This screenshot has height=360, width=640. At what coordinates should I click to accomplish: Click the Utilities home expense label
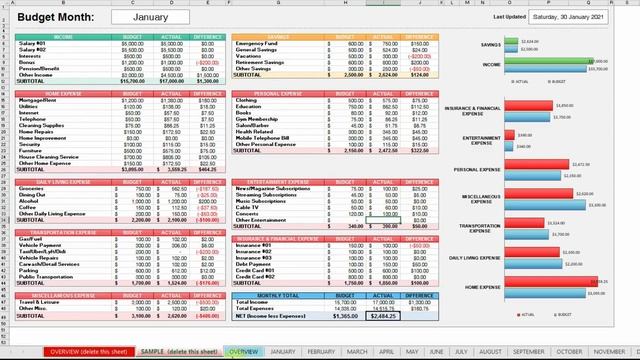coord(28,107)
